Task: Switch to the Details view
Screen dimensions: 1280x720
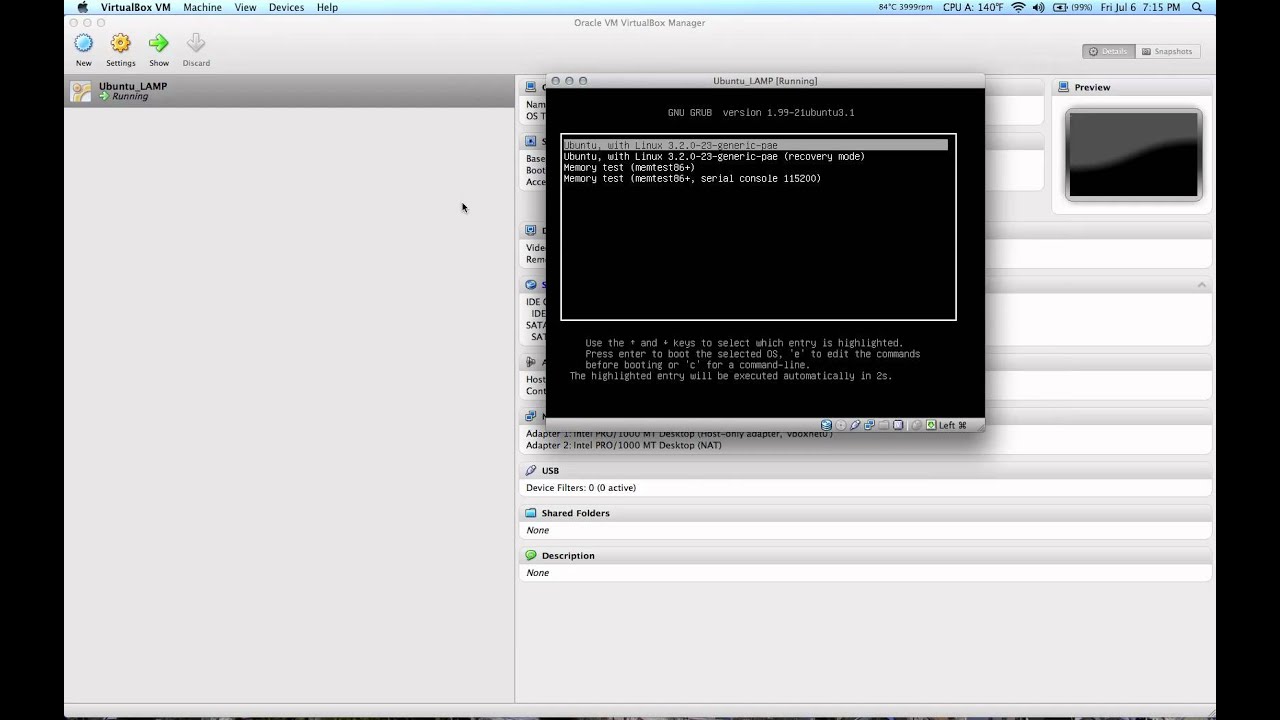Action: click(x=1108, y=51)
